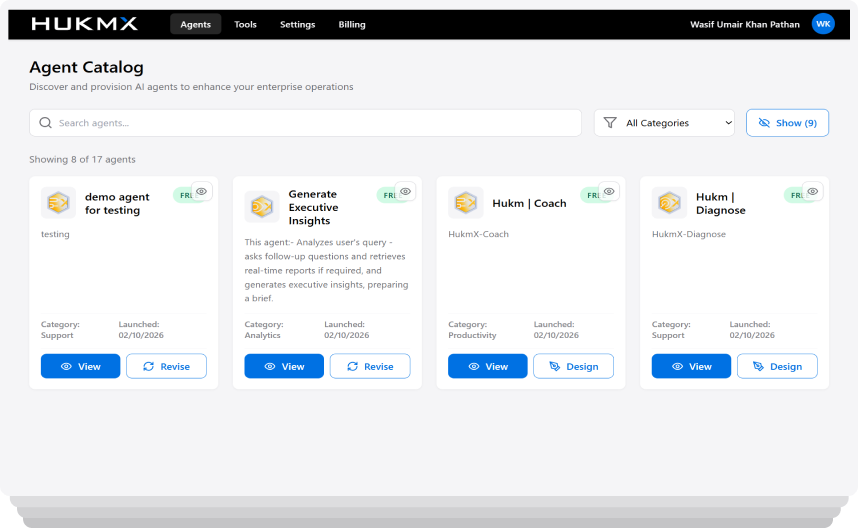858x528 pixels.
Task: Click the demo agent card icon
Action: (x=58, y=203)
